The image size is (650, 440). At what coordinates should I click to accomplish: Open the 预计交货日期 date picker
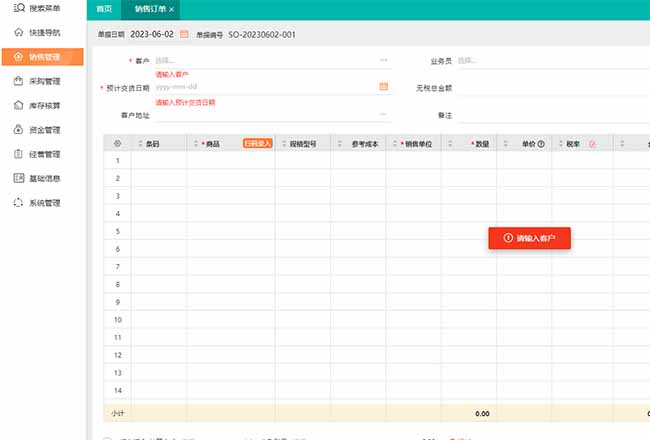click(383, 87)
